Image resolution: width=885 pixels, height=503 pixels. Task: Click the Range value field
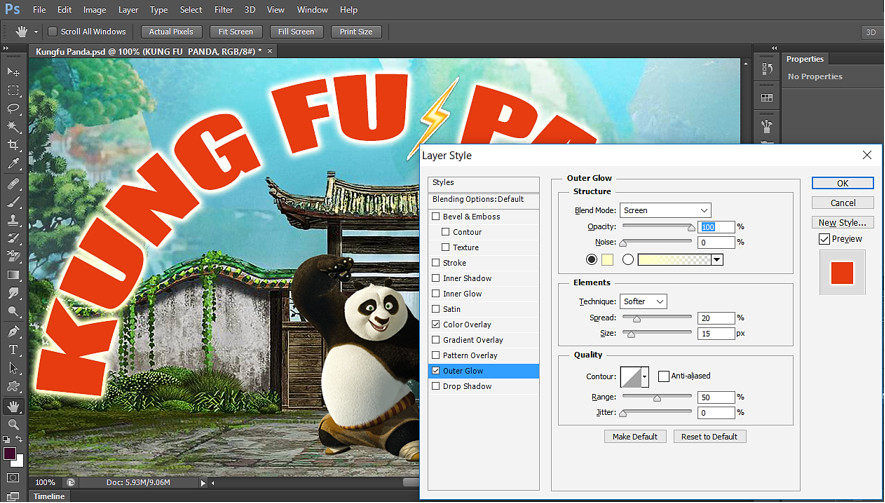coord(716,397)
